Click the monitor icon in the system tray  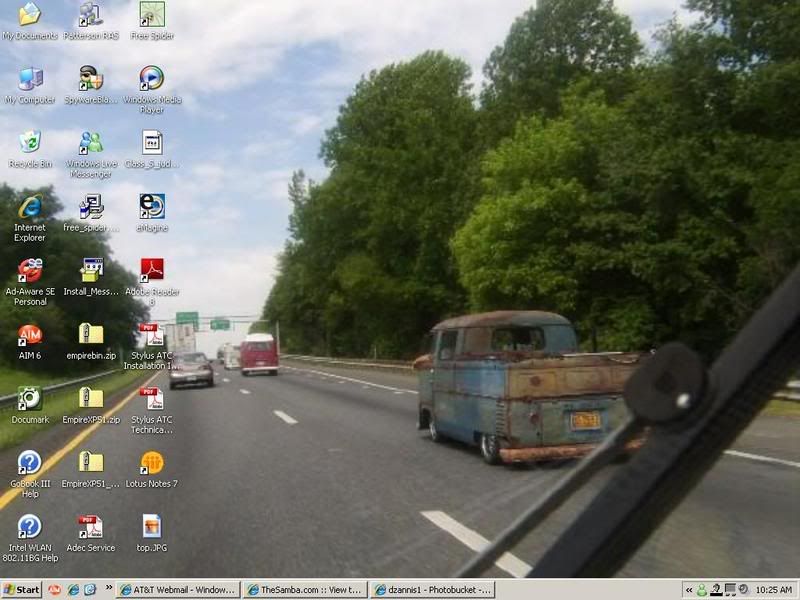tap(730, 590)
